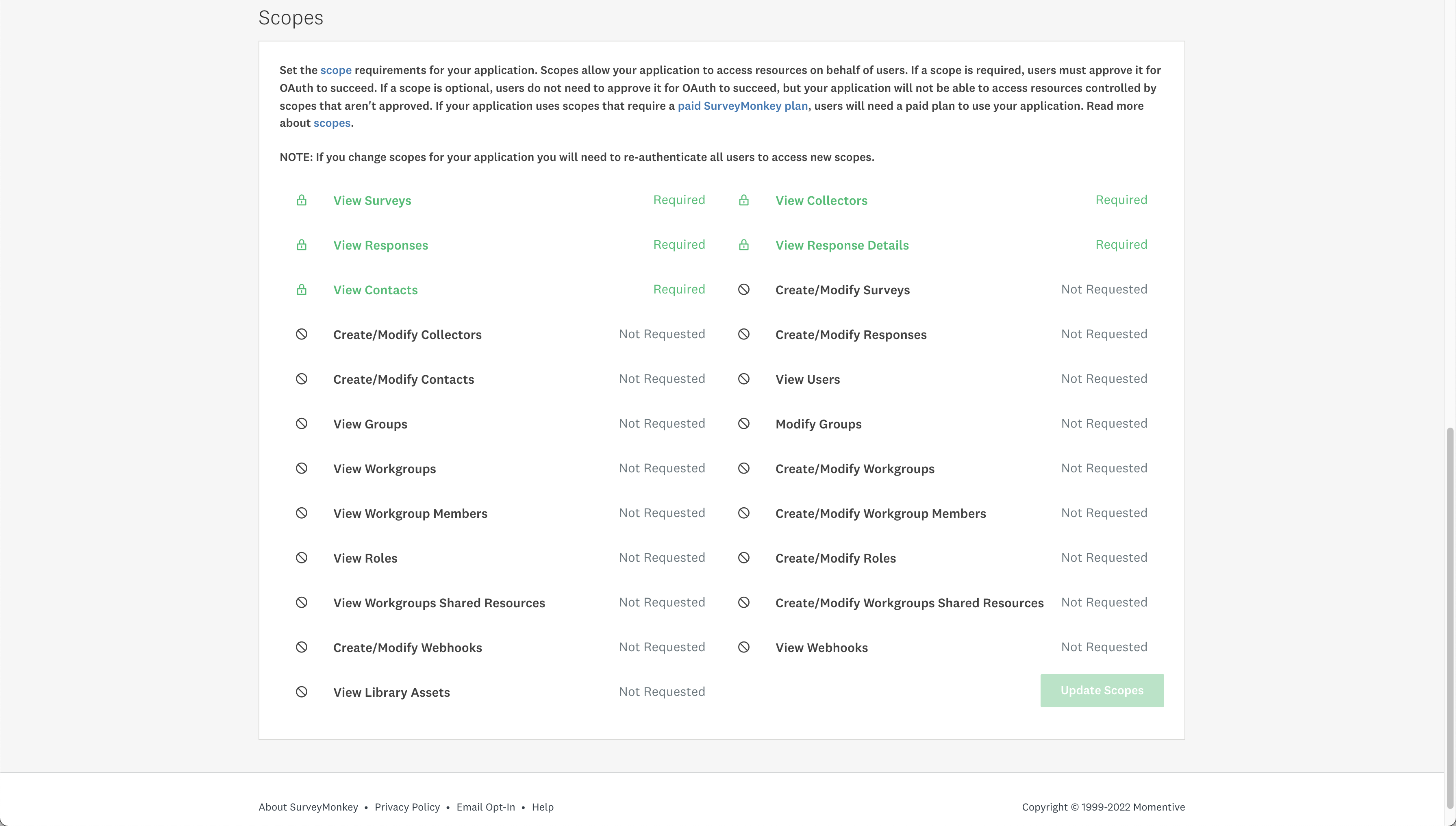The height and width of the screenshot is (826, 1456).
Task: Click the lock icon next to View Surveys
Action: [x=301, y=200]
